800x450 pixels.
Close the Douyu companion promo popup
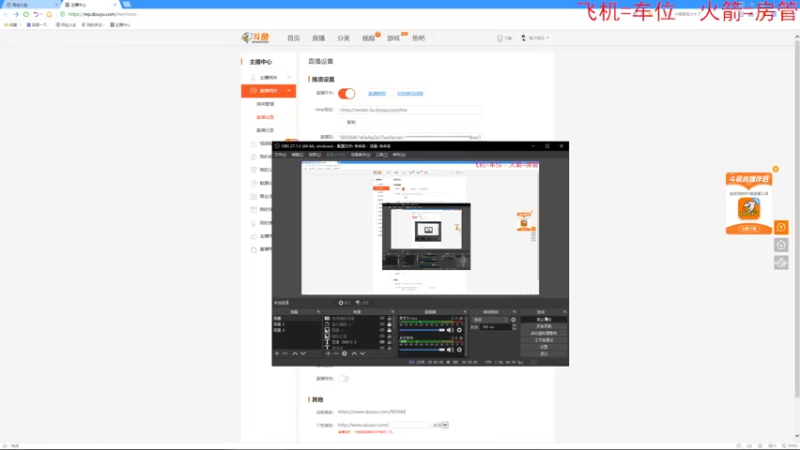point(776,169)
